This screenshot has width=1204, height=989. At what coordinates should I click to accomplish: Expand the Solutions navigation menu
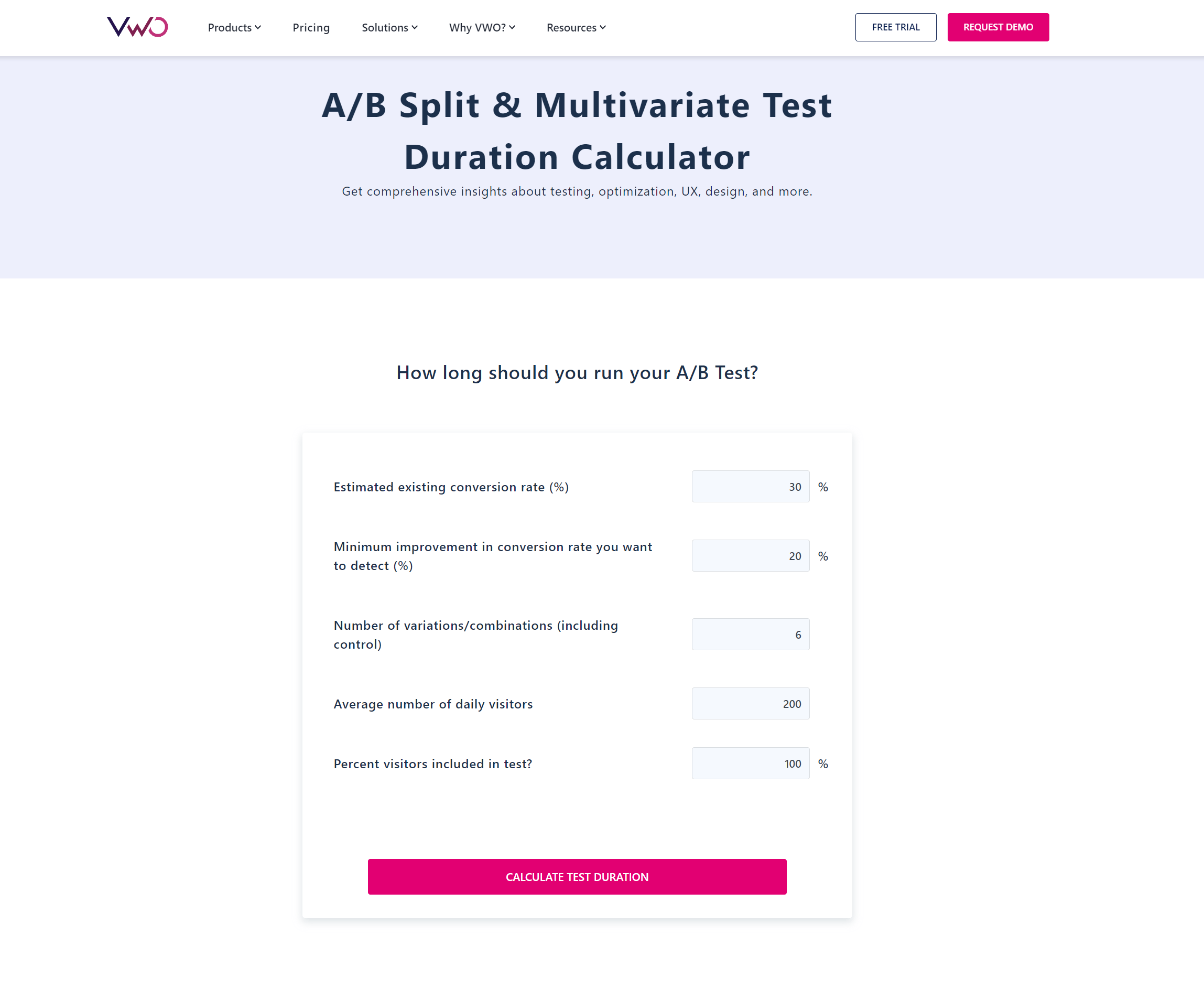coord(389,27)
